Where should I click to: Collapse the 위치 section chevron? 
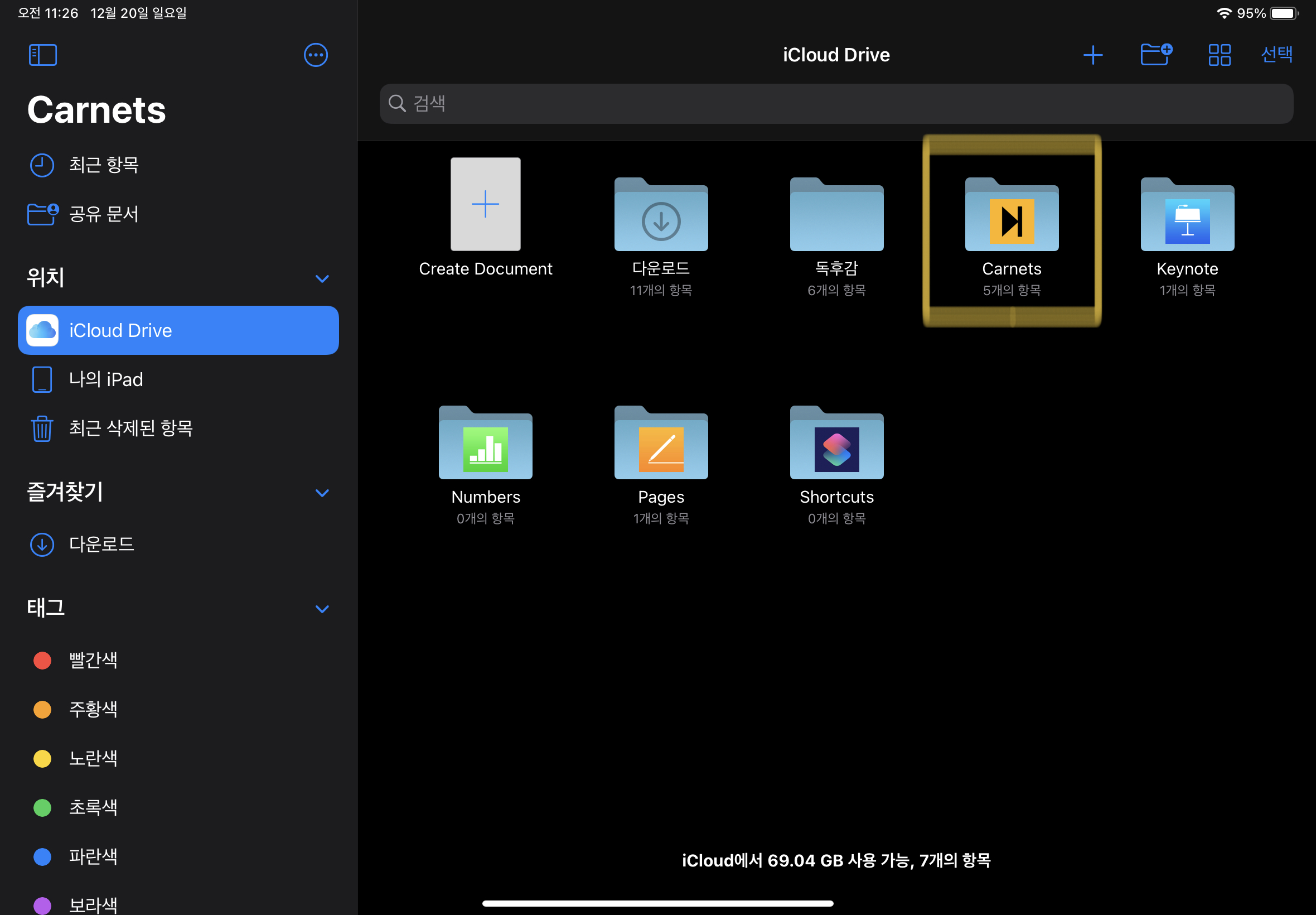[x=322, y=278]
